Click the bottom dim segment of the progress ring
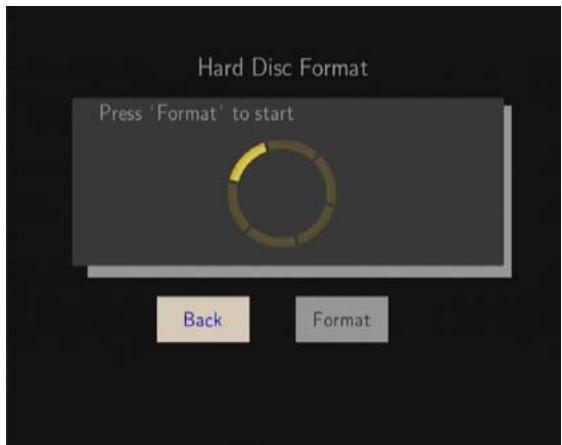 272,238
